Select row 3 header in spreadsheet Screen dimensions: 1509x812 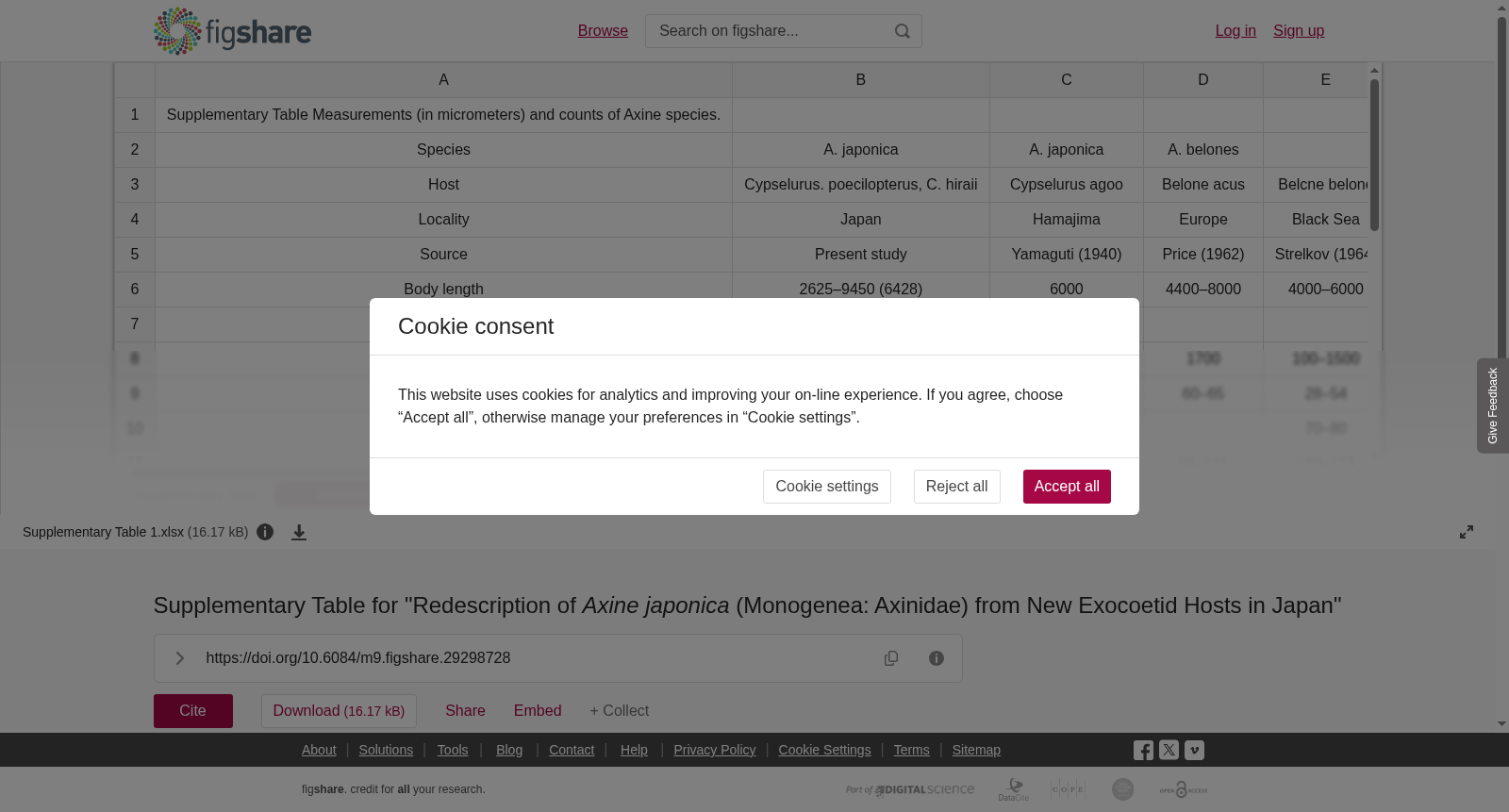point(135,185)
